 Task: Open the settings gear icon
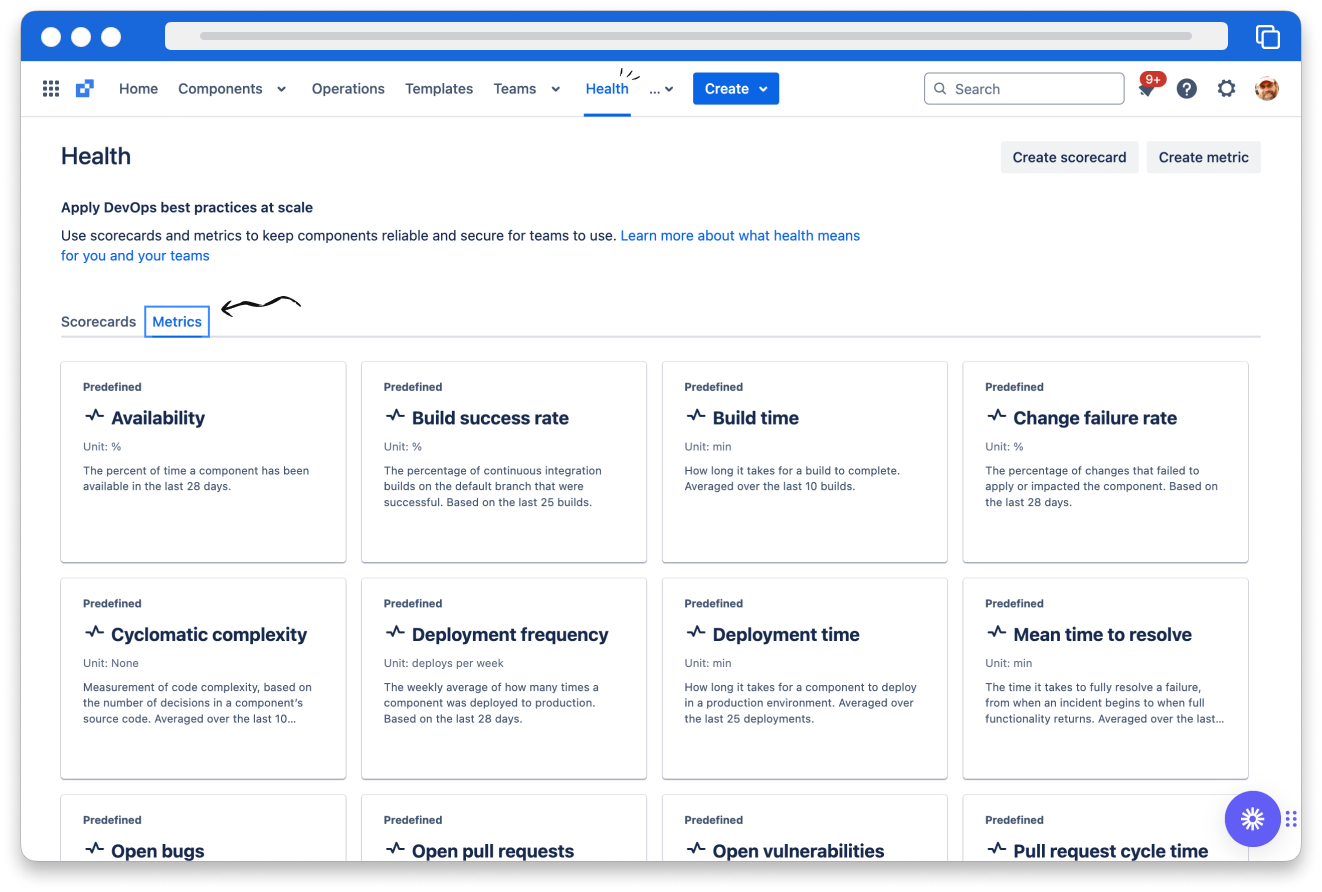(1227, 89)
